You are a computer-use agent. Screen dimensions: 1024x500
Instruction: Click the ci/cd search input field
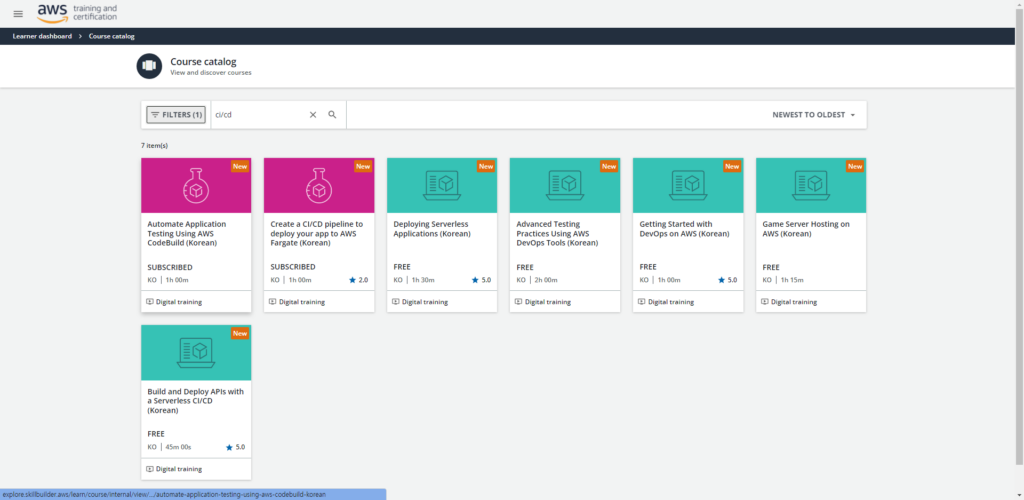click(x=259, y=114)
